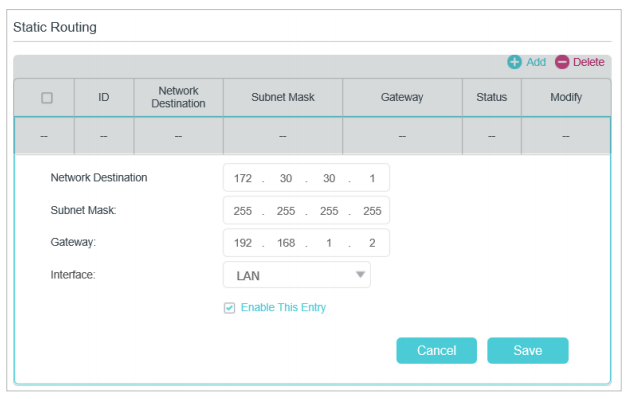Screen dimensions: 629x399
Task: Click the Network Destination form label
Action: pos(99,178)
